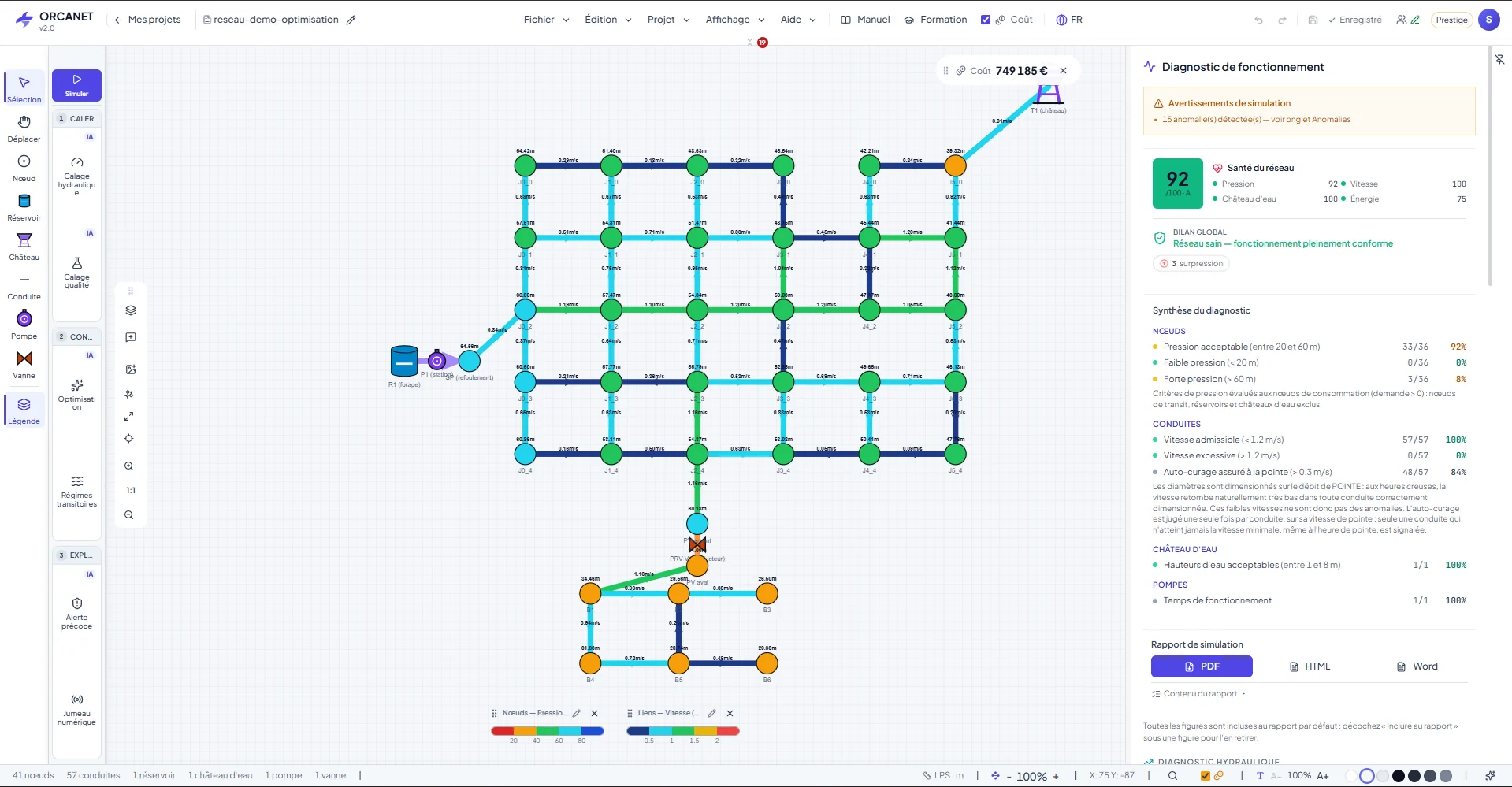Open the Édition menu
1512x787 pixels.
click(607, 20)
